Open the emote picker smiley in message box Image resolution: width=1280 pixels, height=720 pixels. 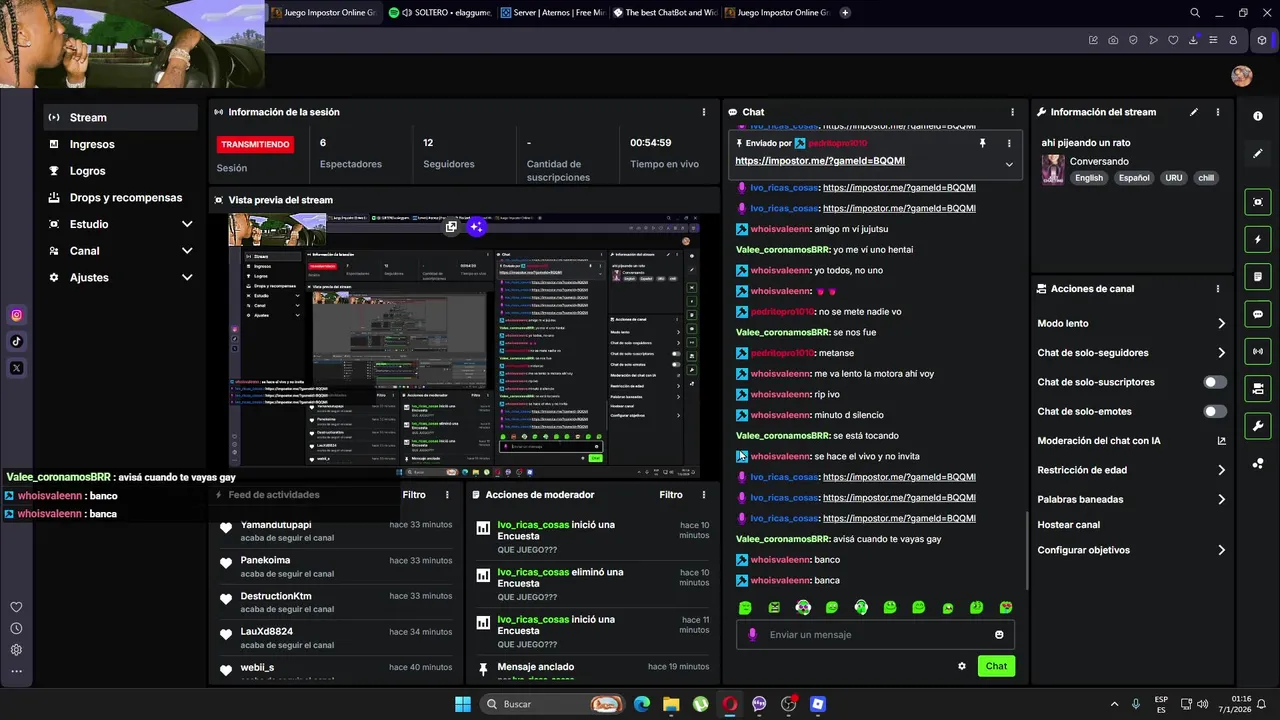point(999,634)
